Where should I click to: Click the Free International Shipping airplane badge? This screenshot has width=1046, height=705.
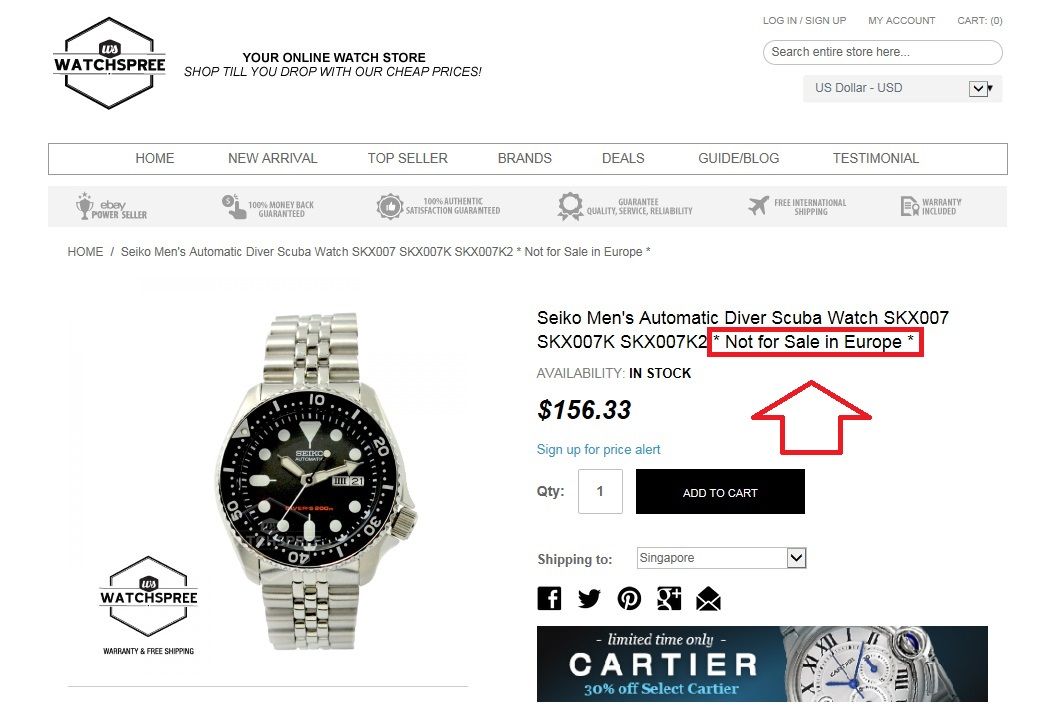797,207
